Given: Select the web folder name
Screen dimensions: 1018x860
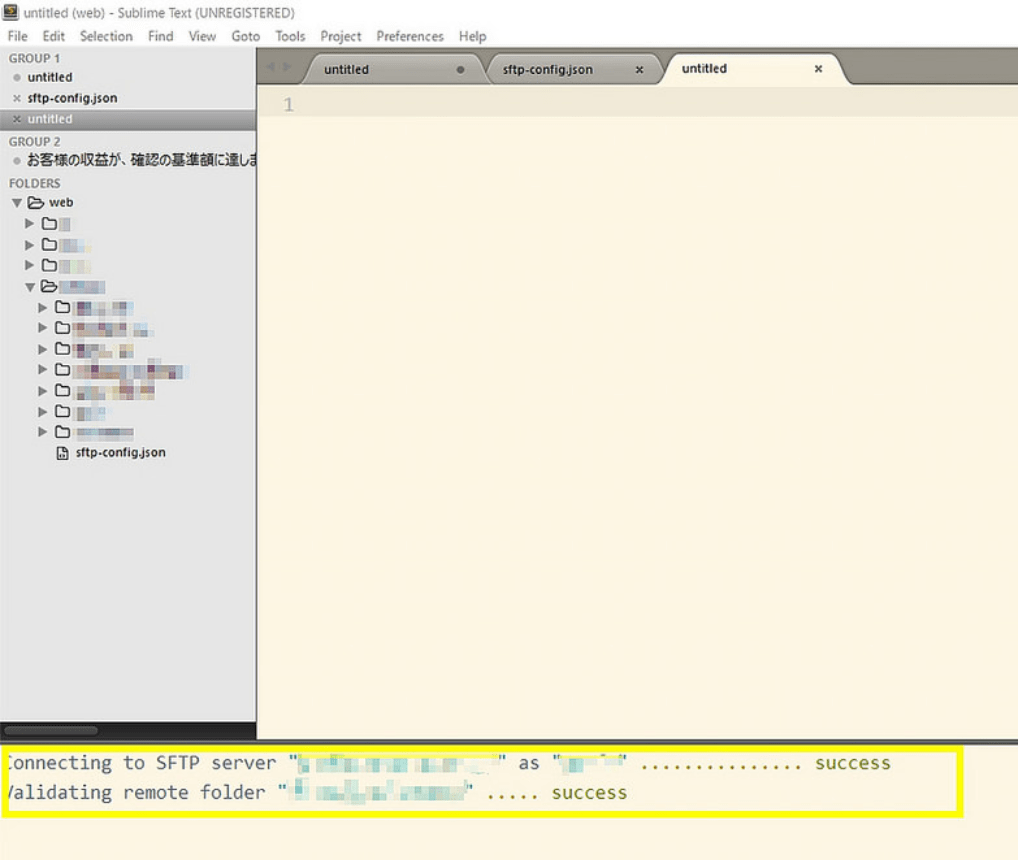Looking at the screenshot, I should (61, 203).
